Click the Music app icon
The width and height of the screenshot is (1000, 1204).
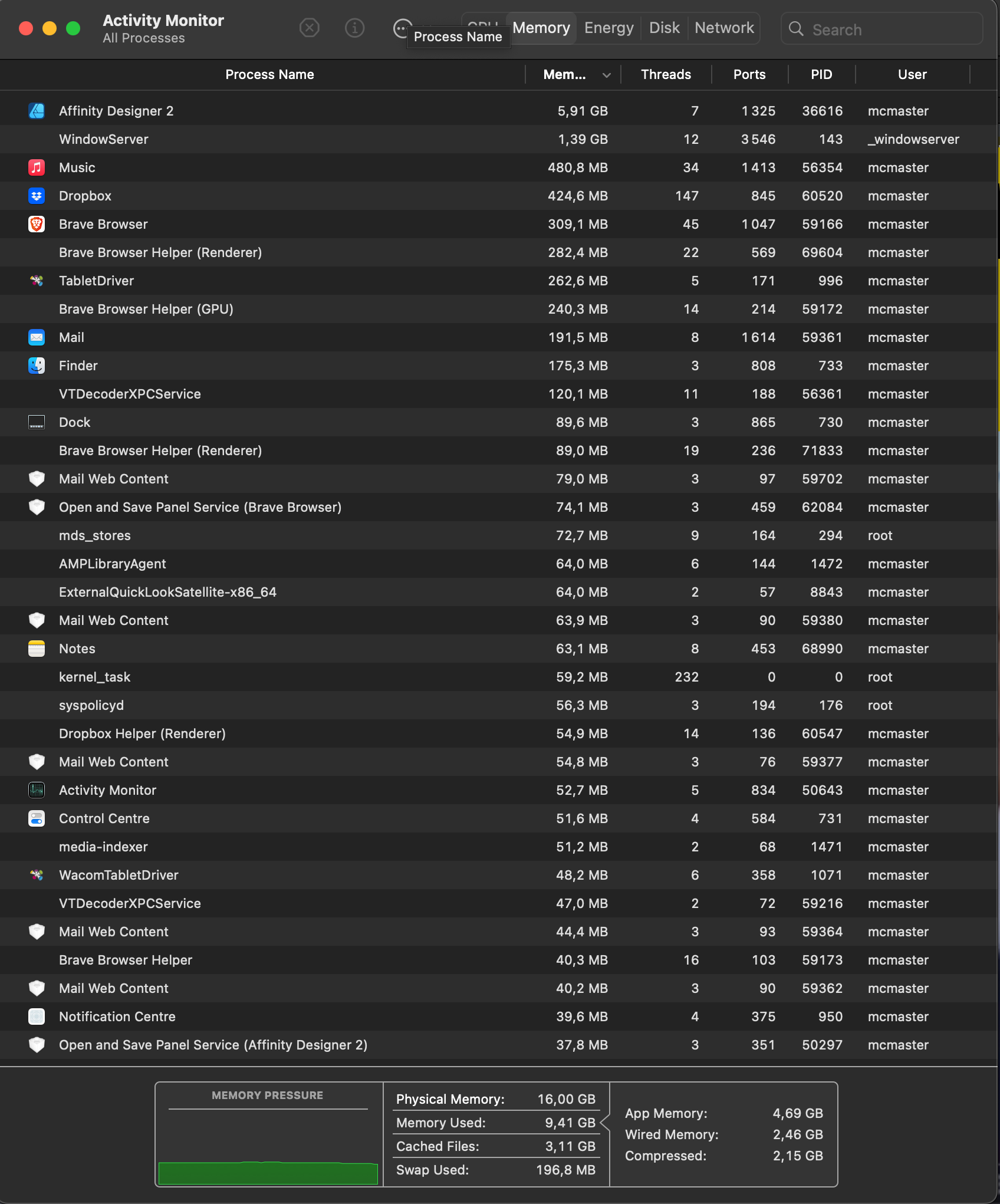click(37, 167)
